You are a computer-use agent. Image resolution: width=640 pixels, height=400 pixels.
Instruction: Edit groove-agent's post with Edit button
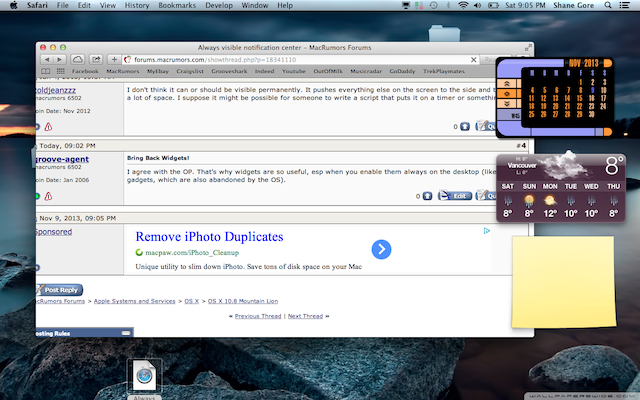point(455,196)
